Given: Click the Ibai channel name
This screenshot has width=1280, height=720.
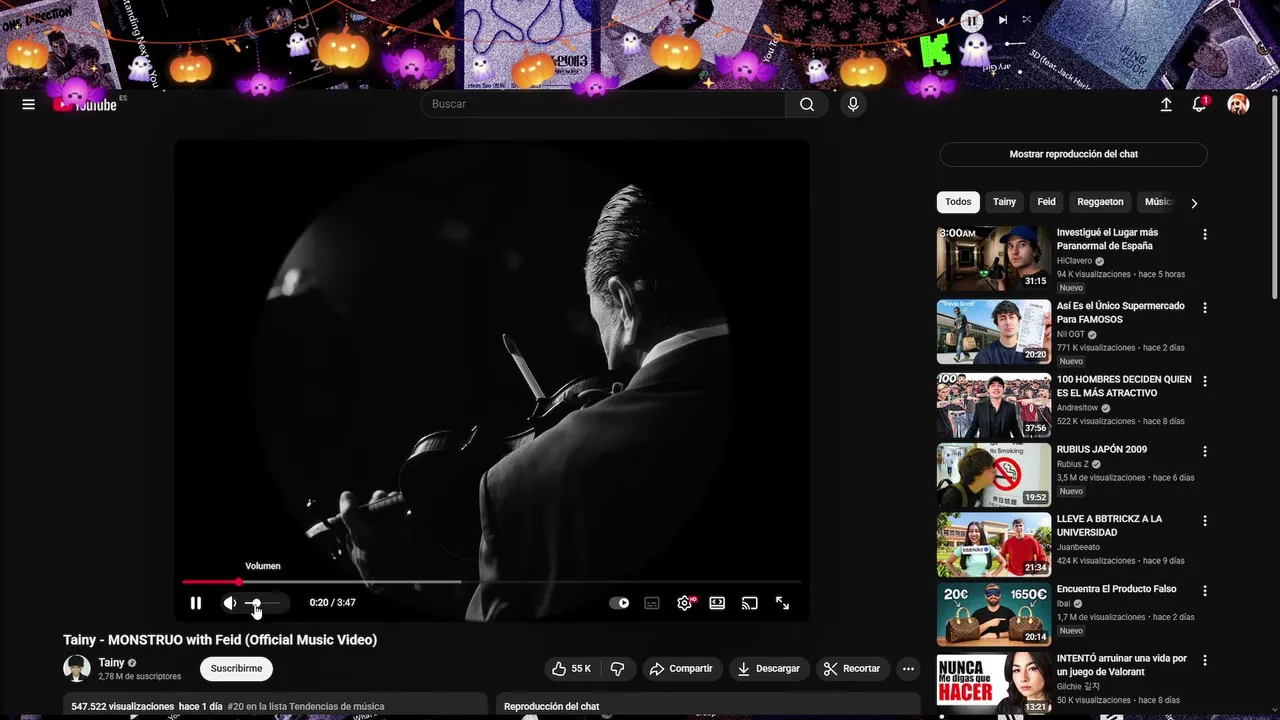Looking at the screenshot, I should click(1063, 604).
